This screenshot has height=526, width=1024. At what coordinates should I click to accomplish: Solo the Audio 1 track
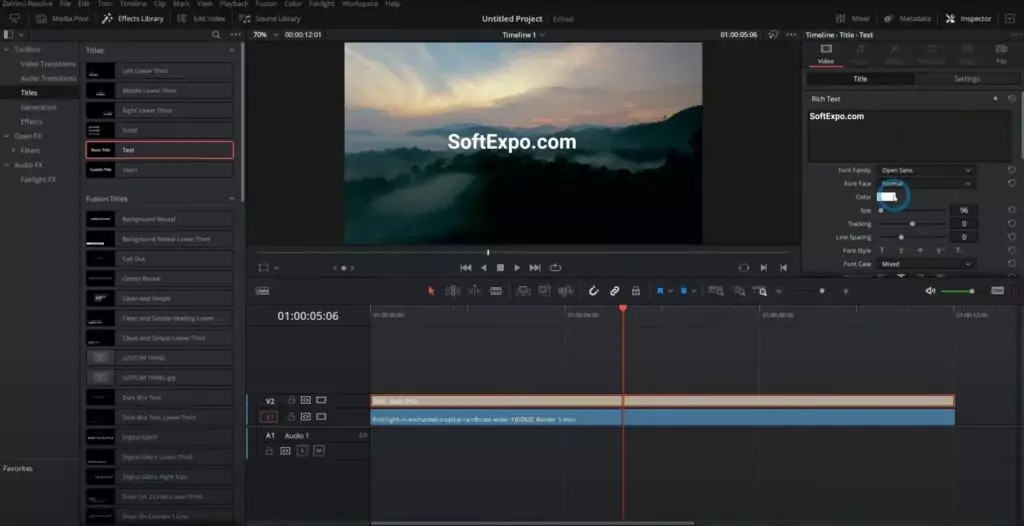click(x=302, y=451)
